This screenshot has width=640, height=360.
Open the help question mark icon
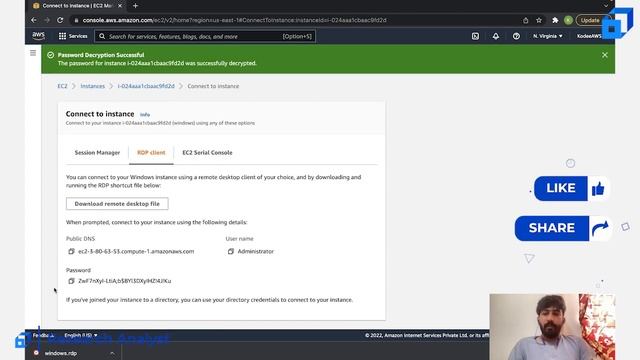(516, 36)
